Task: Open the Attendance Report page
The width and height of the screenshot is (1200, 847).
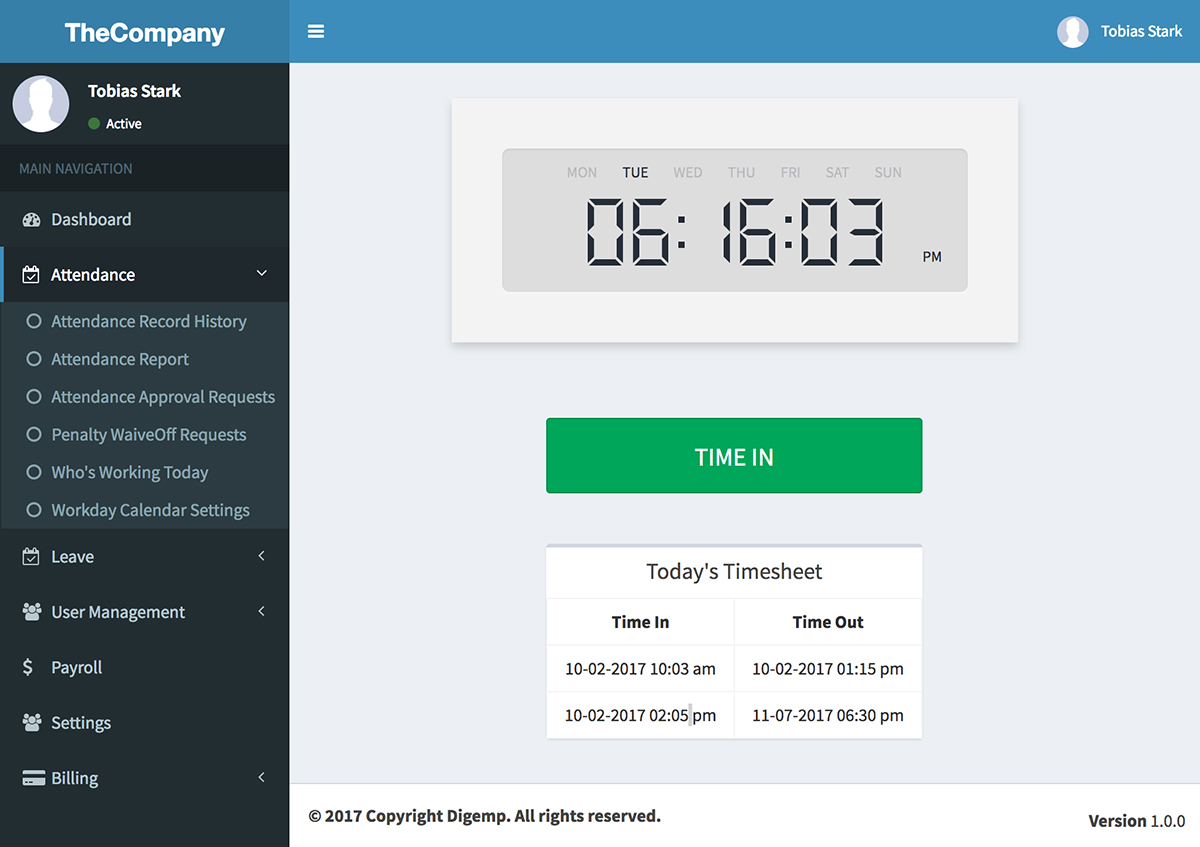Action: click(120, 359)
